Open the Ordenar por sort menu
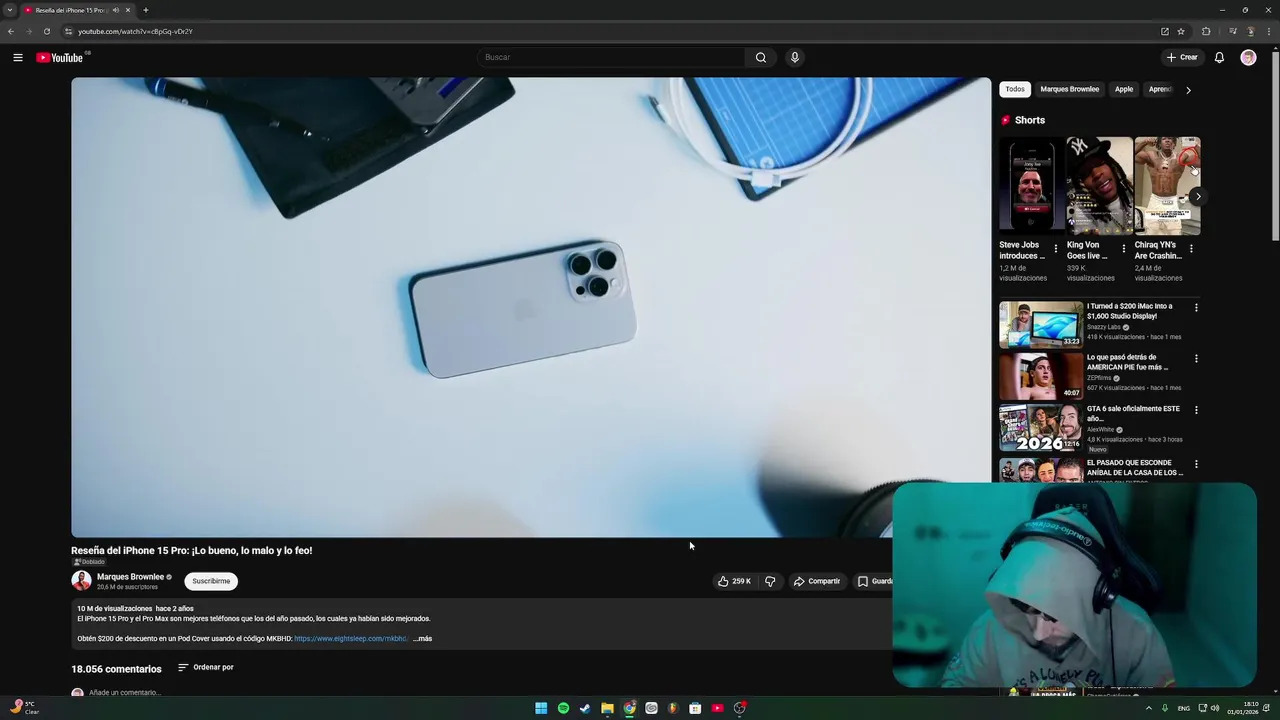 point(206,667)
